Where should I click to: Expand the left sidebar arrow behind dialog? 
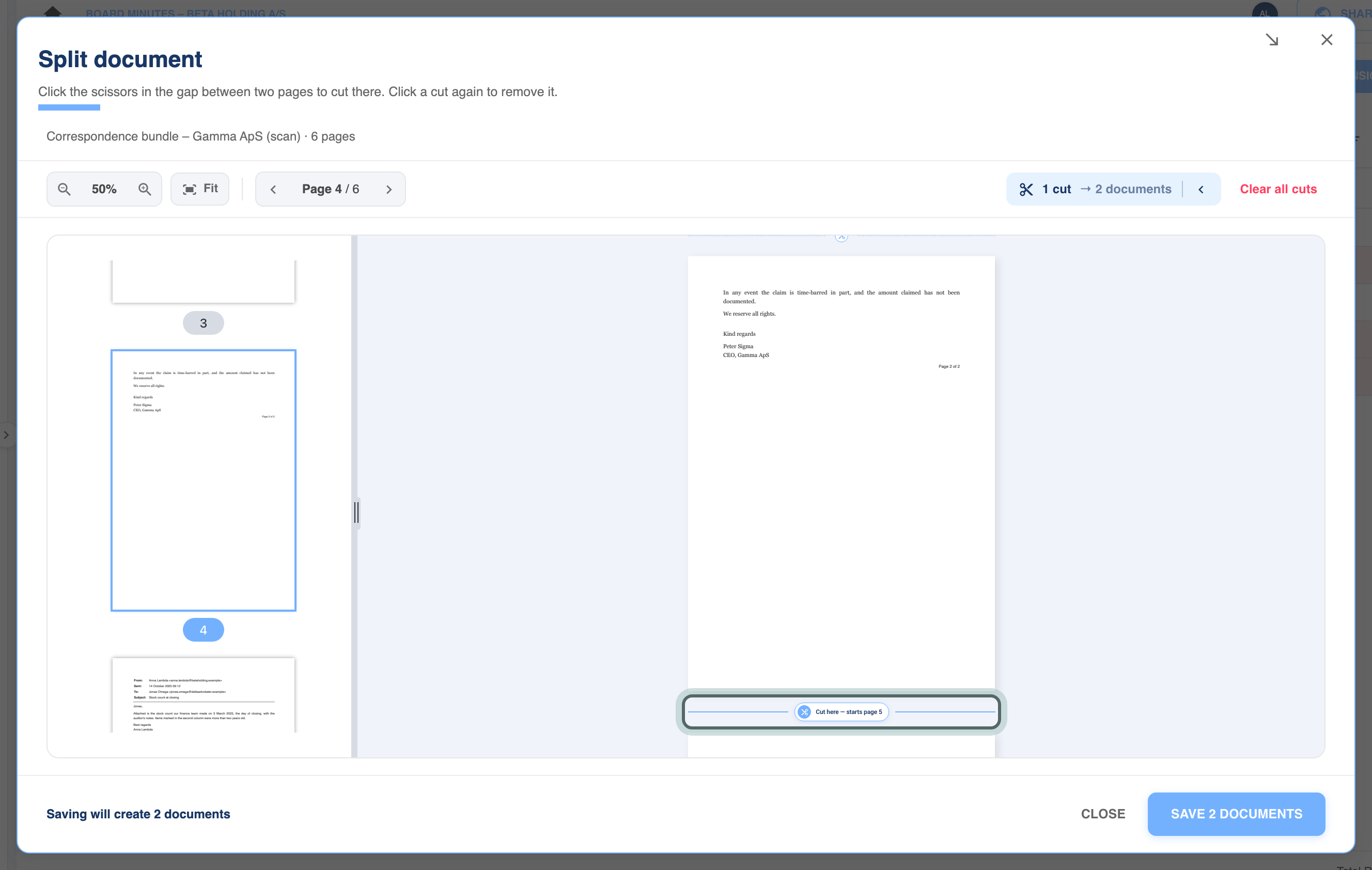pyautogui.click(x=6, y=434)
